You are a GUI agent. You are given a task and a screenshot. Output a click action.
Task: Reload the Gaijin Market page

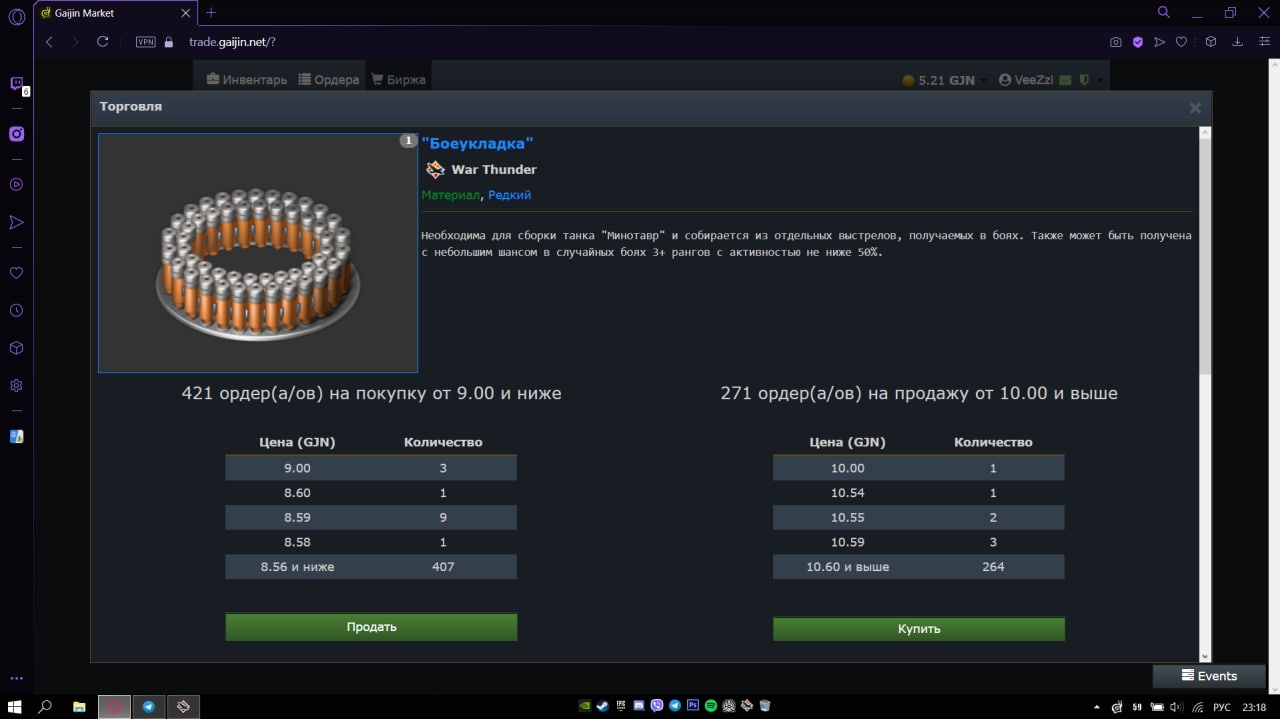102,42
